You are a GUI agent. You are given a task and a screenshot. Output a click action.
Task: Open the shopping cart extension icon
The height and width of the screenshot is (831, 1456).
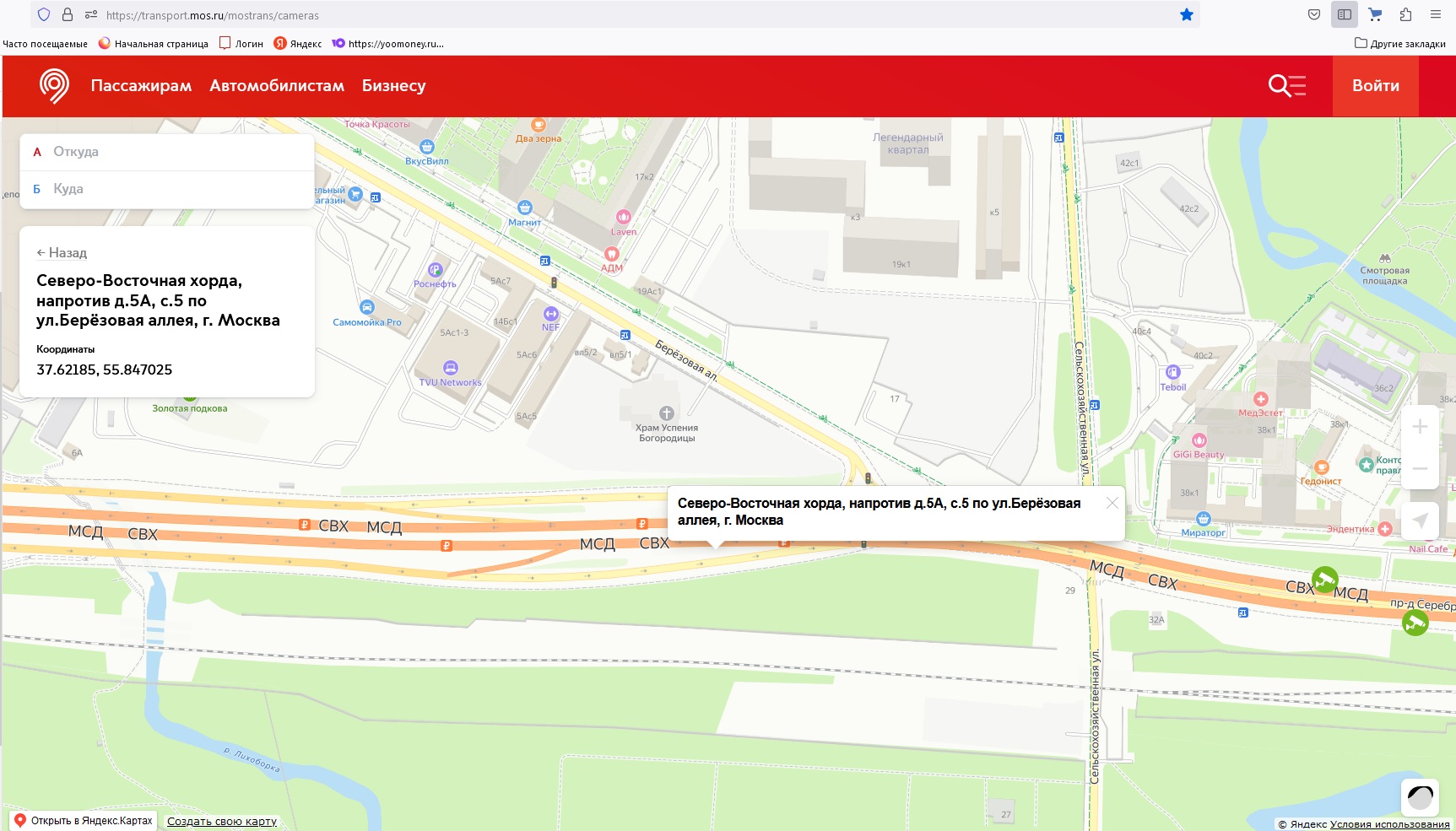pos(1375,14)
